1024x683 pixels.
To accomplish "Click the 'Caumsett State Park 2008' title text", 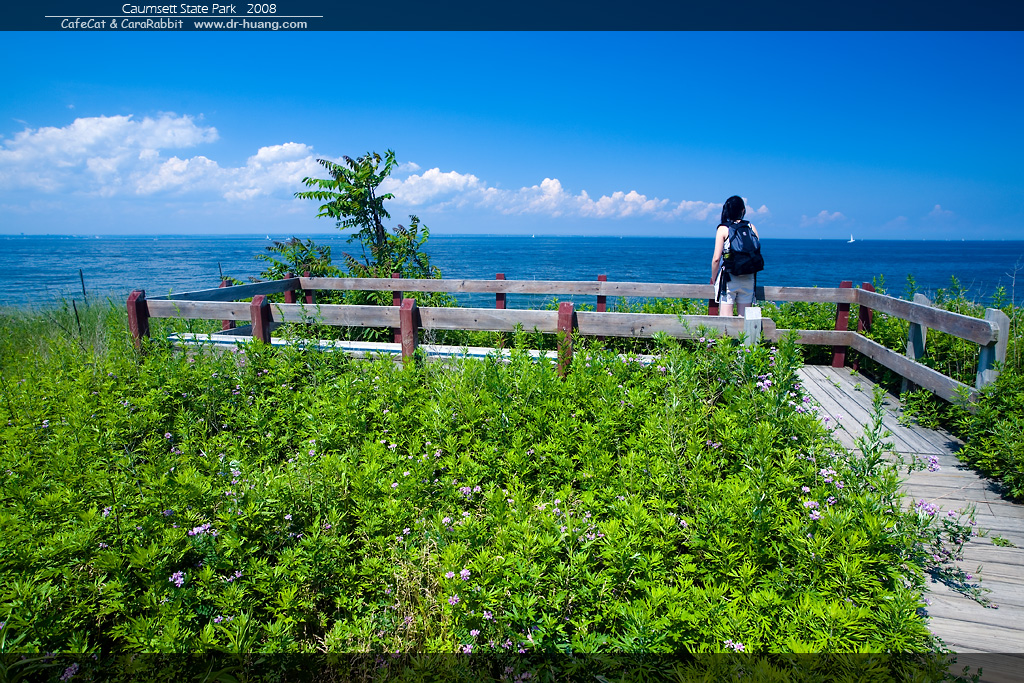I will (x=199, y=8).
